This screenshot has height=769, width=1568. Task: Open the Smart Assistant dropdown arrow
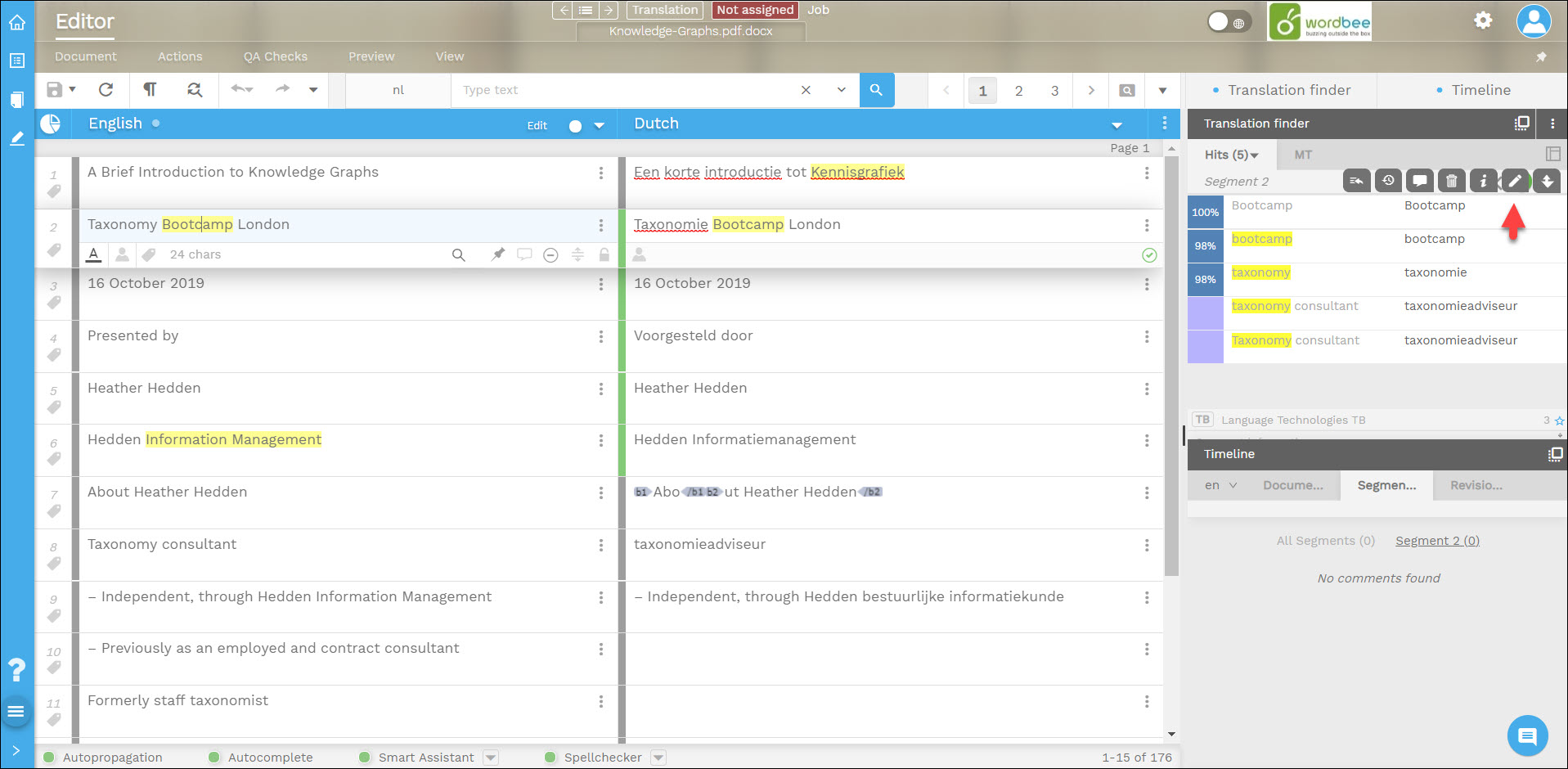click(x=491, y=758)
